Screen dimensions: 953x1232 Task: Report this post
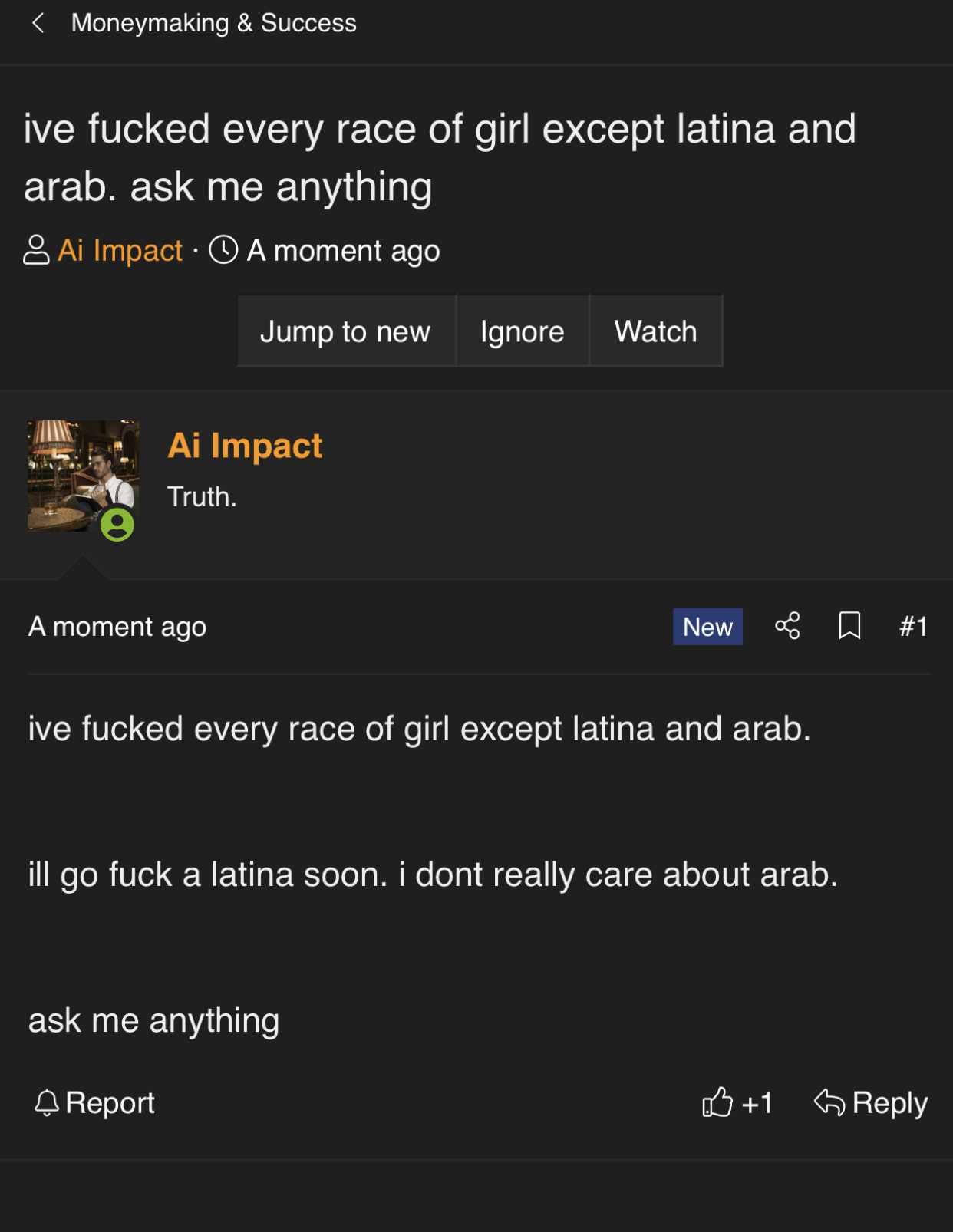tap(94, 1102)
